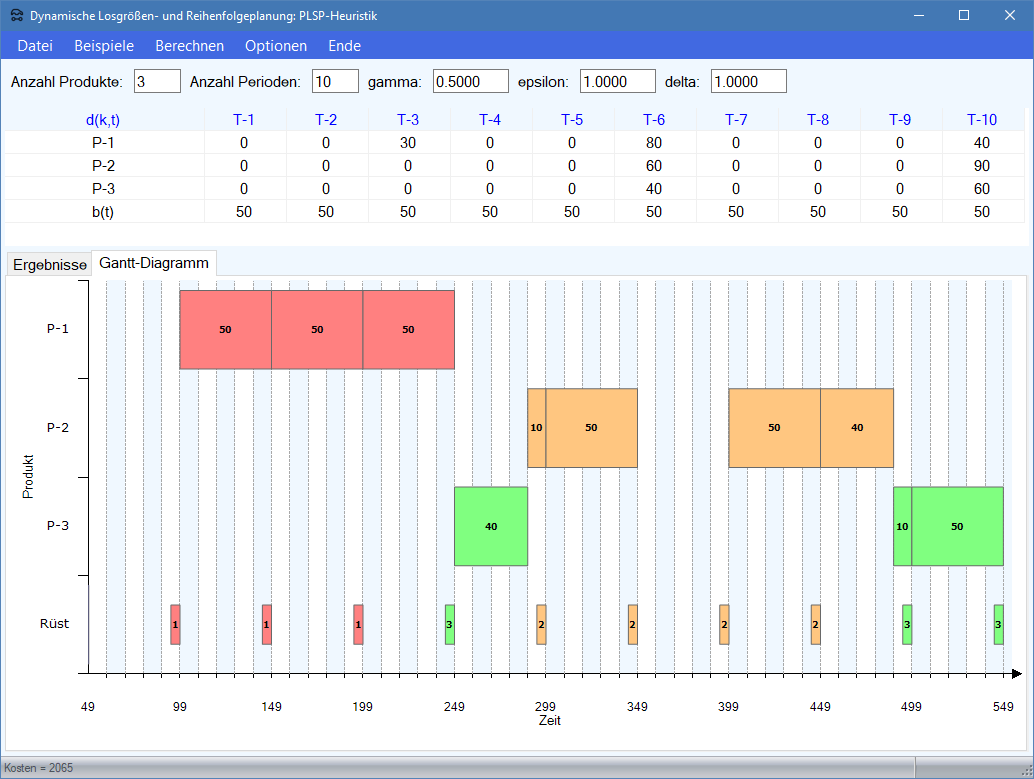Click the P-2 demand cell showing 90
This screenshot has height=779, width=1034.
[981, 166]
